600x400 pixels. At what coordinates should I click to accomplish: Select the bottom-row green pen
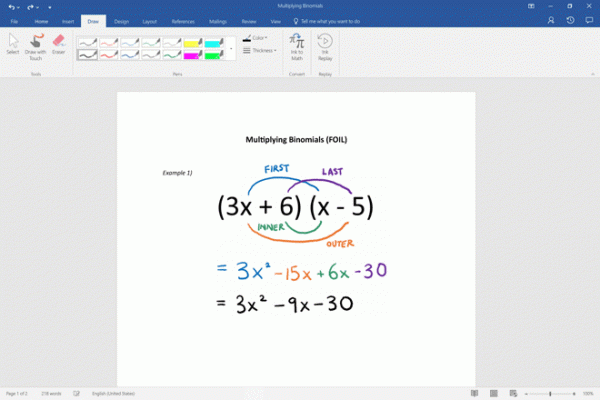tap(172, 55)
